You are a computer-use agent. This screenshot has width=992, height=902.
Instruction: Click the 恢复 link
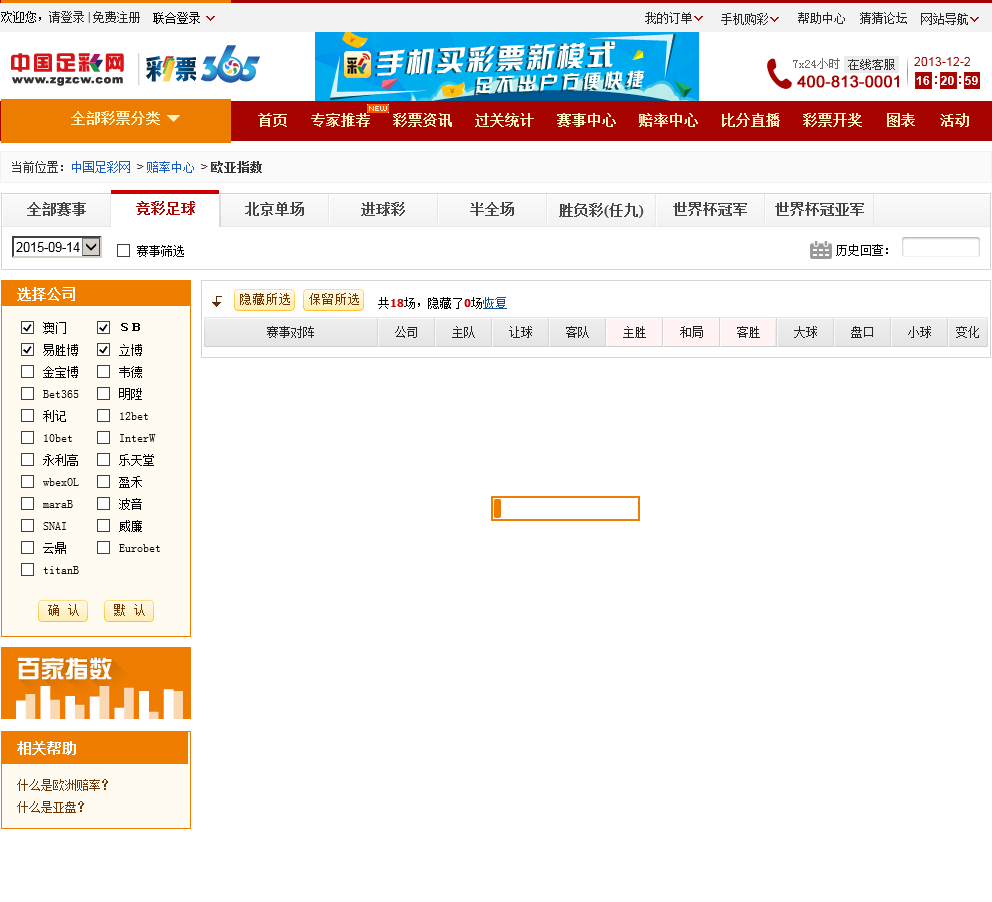(x=495, y=303)
